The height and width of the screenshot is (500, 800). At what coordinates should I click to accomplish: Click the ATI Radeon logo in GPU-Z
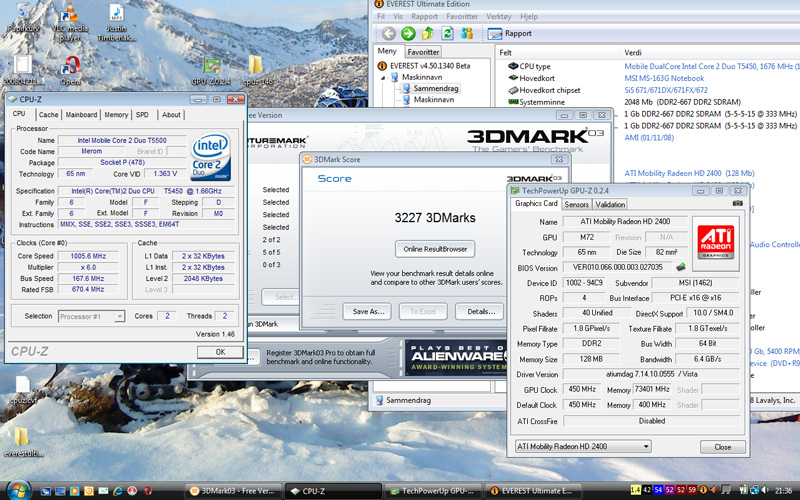coord(716,243)
